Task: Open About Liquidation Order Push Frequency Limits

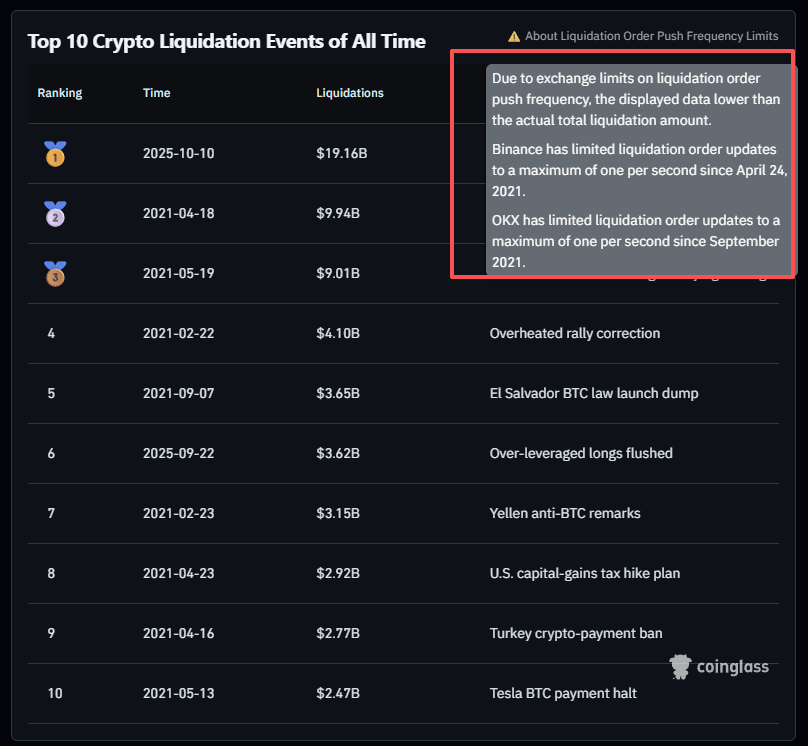Action: click(651, 36)
